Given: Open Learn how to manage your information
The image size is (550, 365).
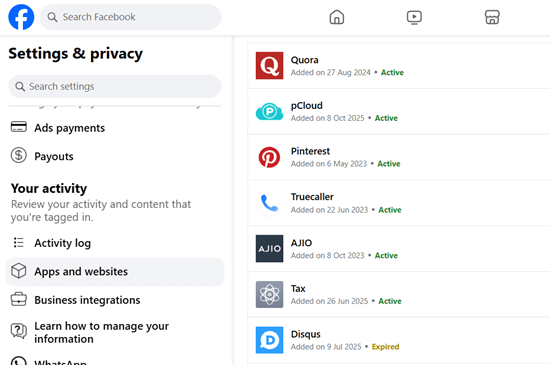Looking at the screenshot, I should 115,332.
